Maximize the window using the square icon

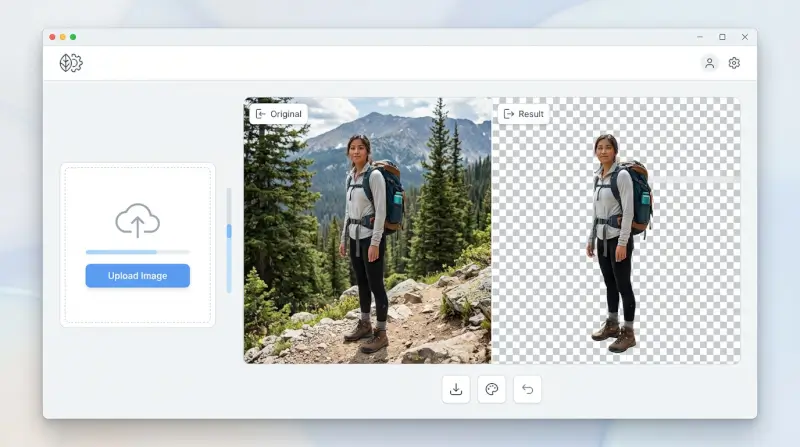722,37
